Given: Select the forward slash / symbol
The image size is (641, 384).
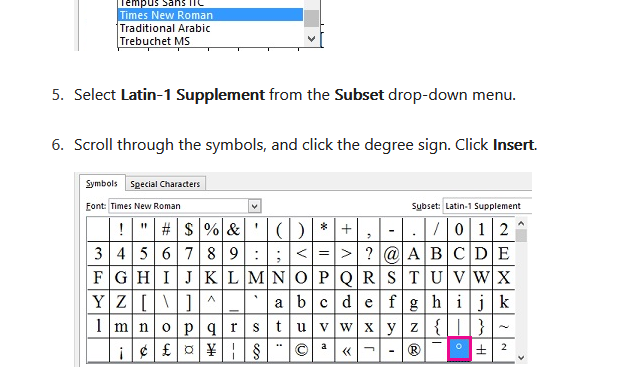Looking at the screenshot, I should [x=436, y=229].
